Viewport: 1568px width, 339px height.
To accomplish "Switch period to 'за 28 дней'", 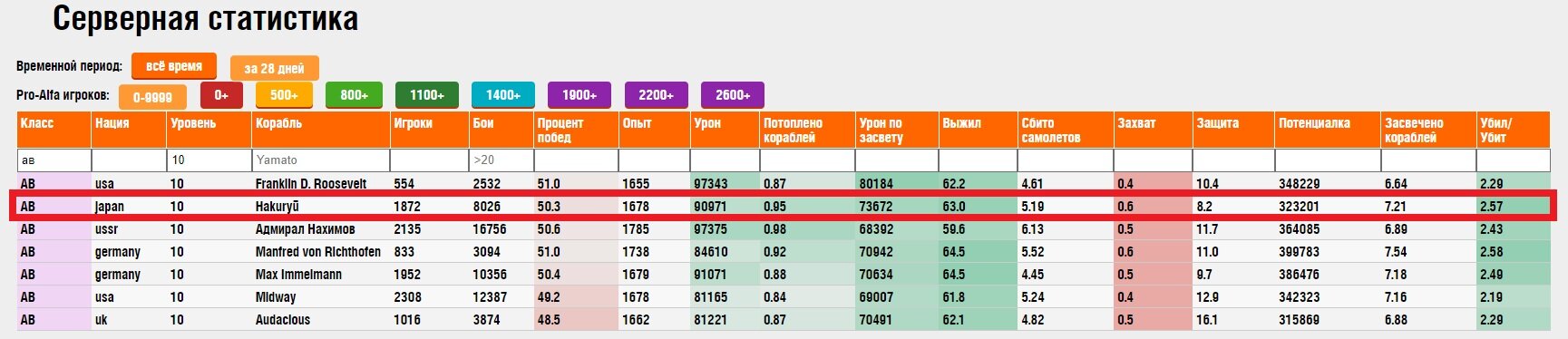I will tap(274, 69).
